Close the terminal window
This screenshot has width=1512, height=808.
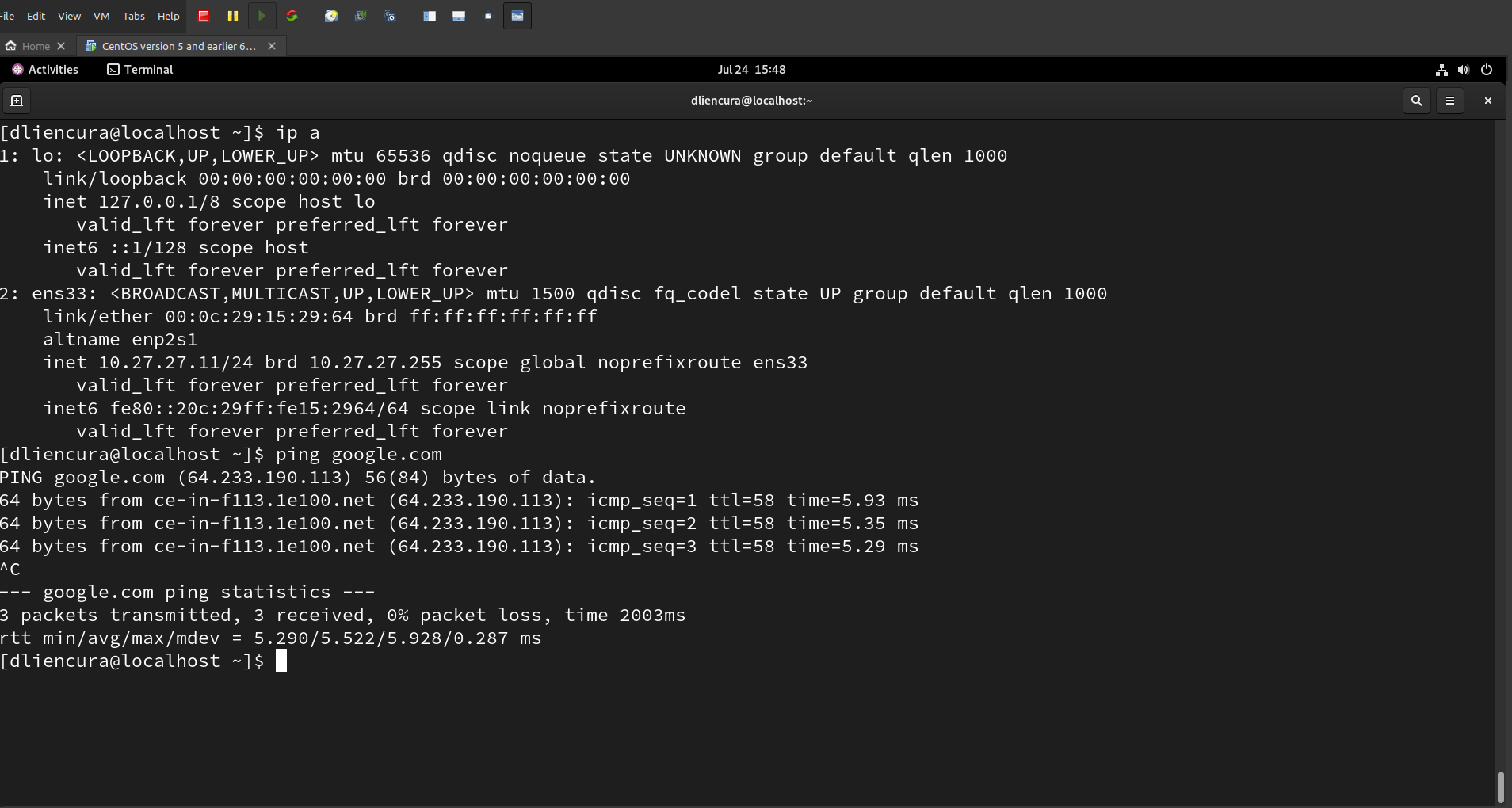tap(1487, 101)
